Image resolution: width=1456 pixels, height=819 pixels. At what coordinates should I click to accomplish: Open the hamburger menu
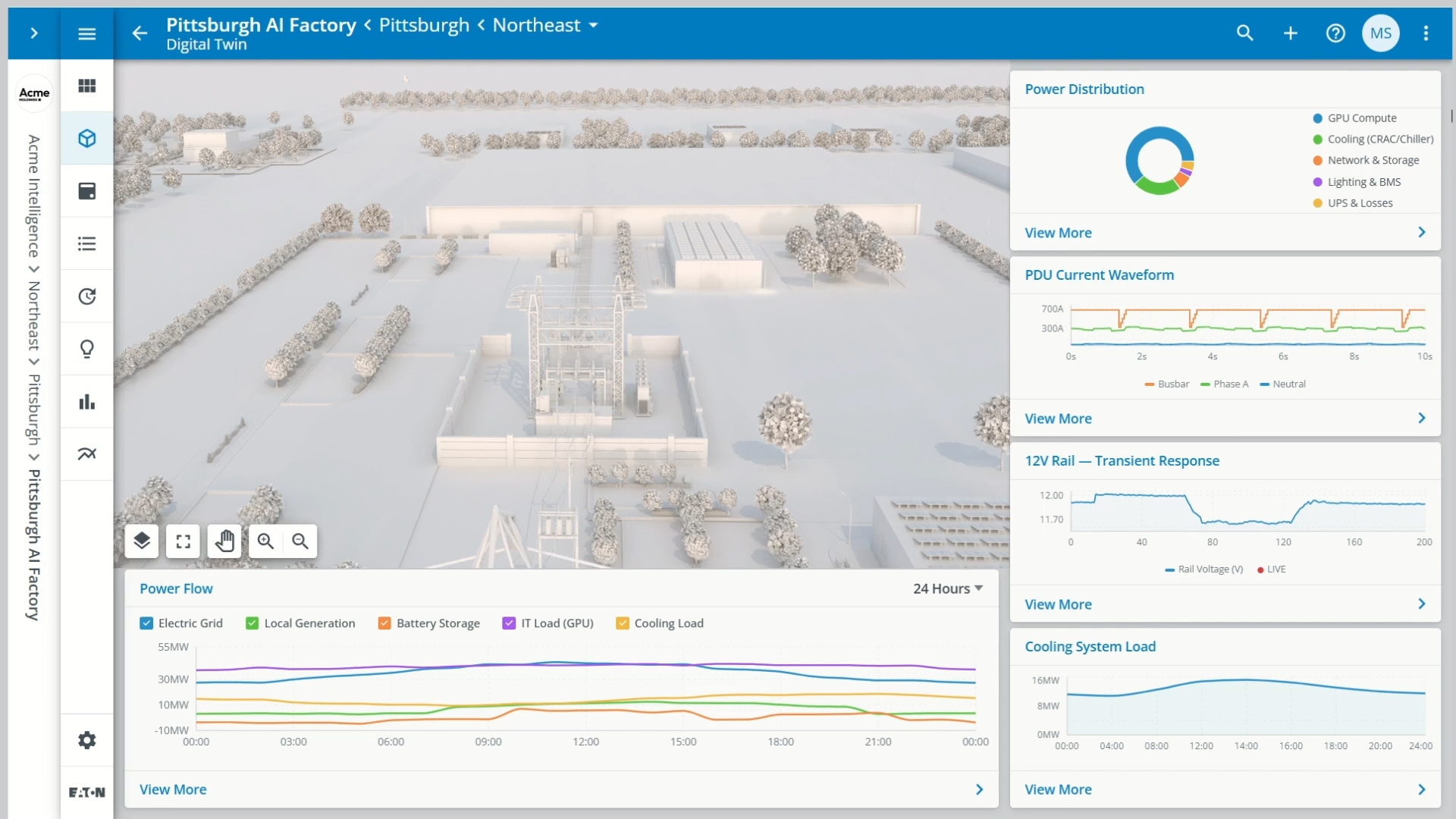[x=87, y=33]
